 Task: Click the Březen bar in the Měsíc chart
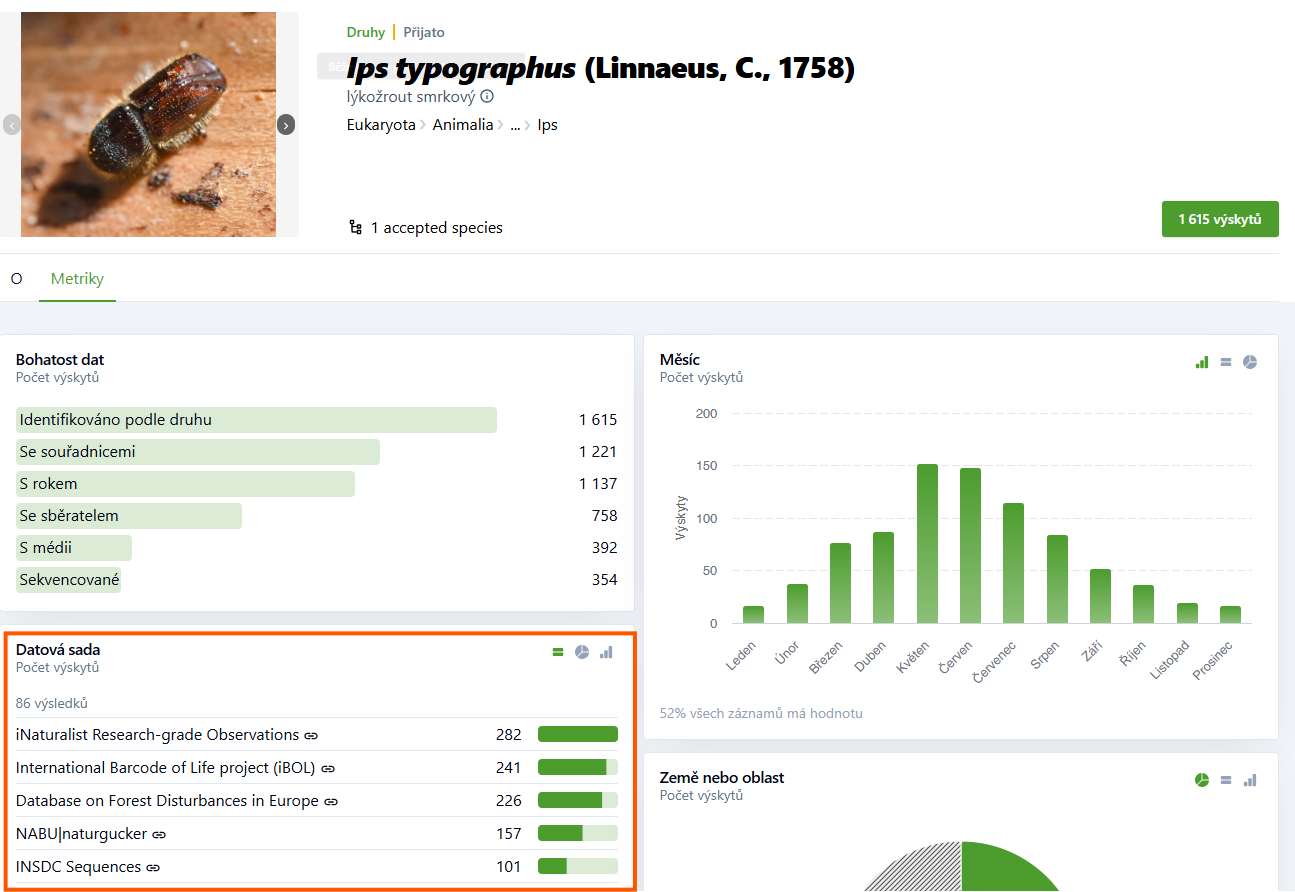coord(840,584)
